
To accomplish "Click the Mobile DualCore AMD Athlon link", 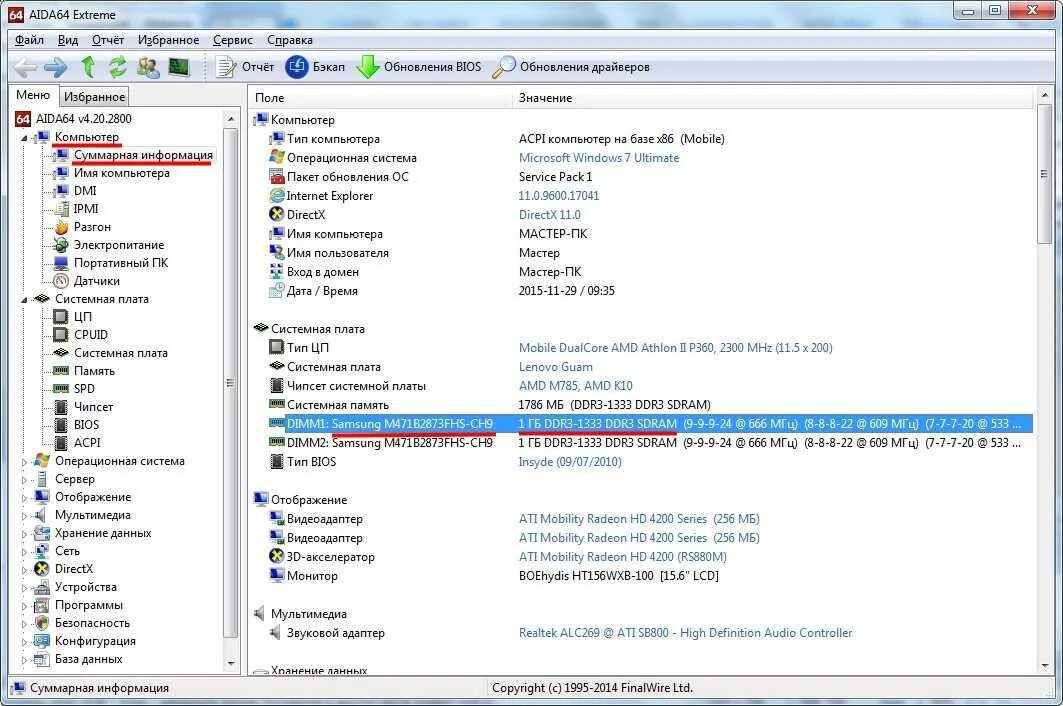I will (x=675, y=348).
